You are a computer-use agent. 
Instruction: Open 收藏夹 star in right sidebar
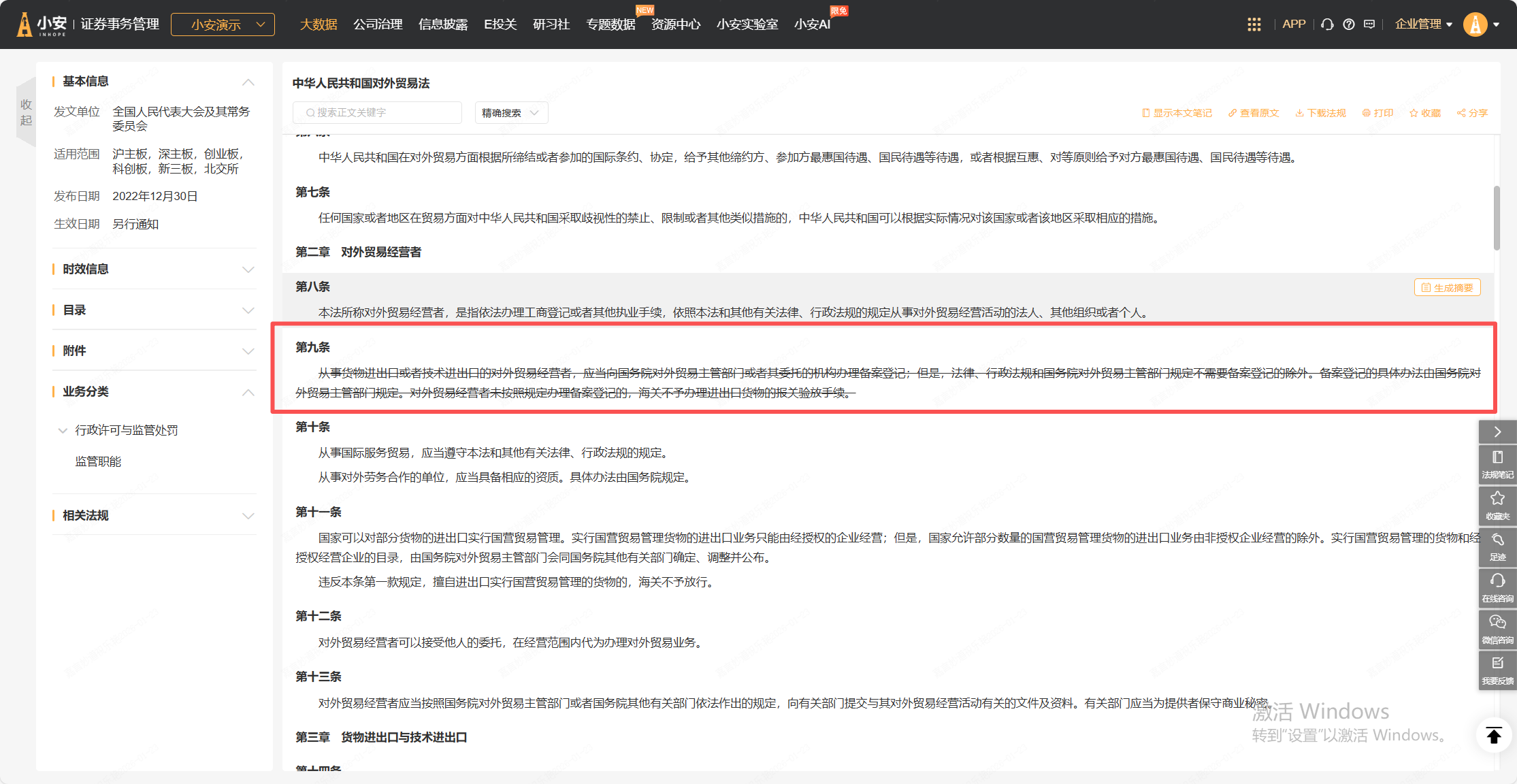(x=1497, y=506)
